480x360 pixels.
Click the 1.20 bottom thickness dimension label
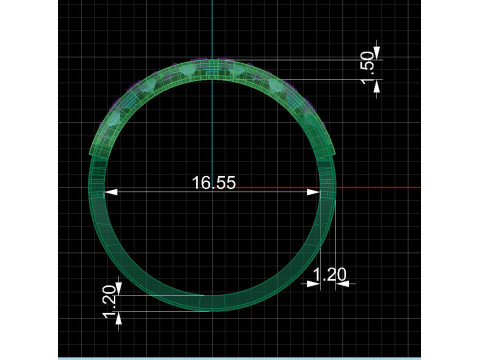point(110,302)
